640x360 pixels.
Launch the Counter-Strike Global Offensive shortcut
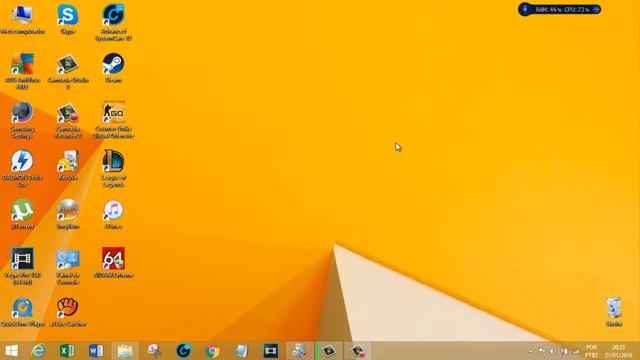point(113,120)
